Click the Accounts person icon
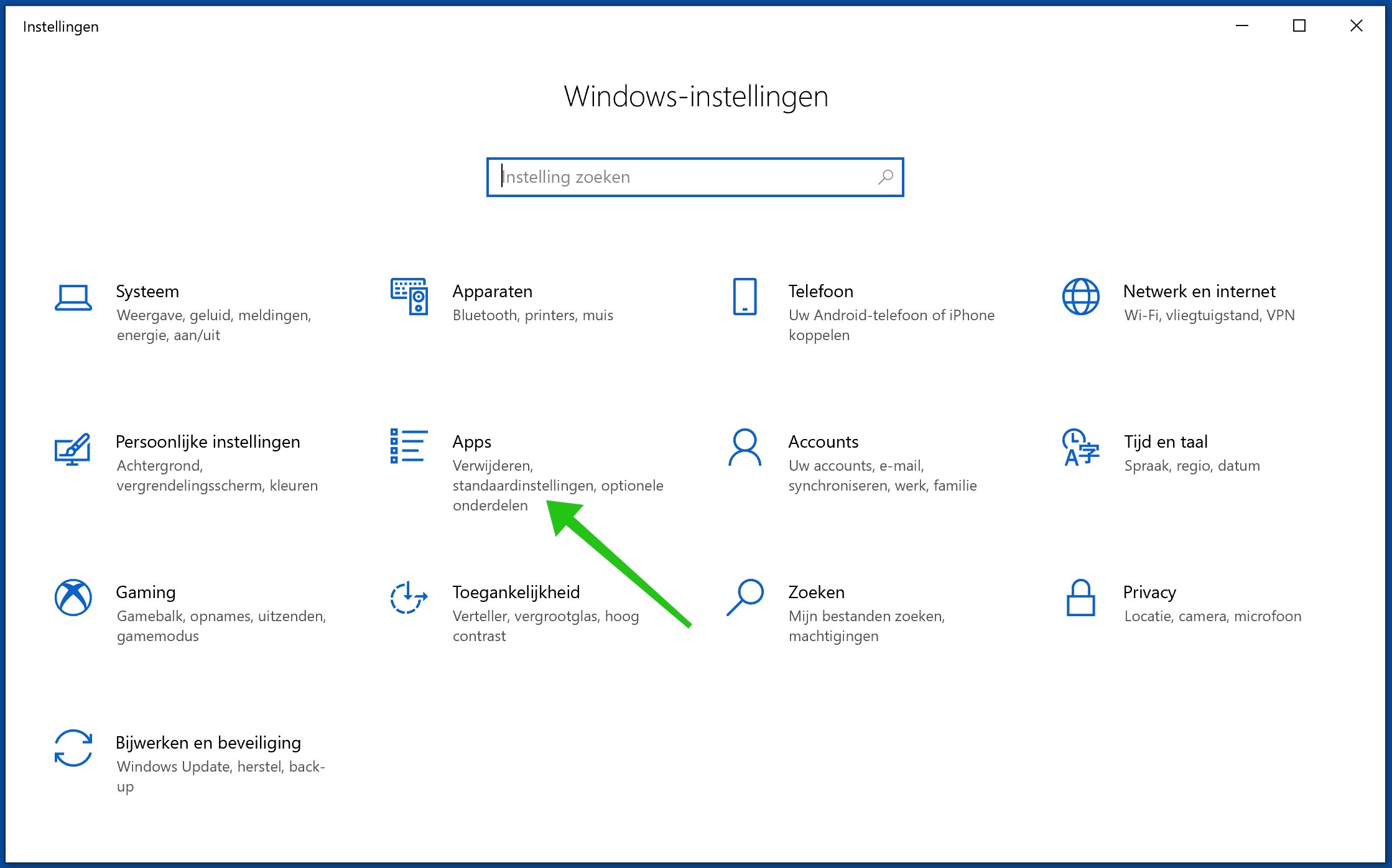 (745, 447)
